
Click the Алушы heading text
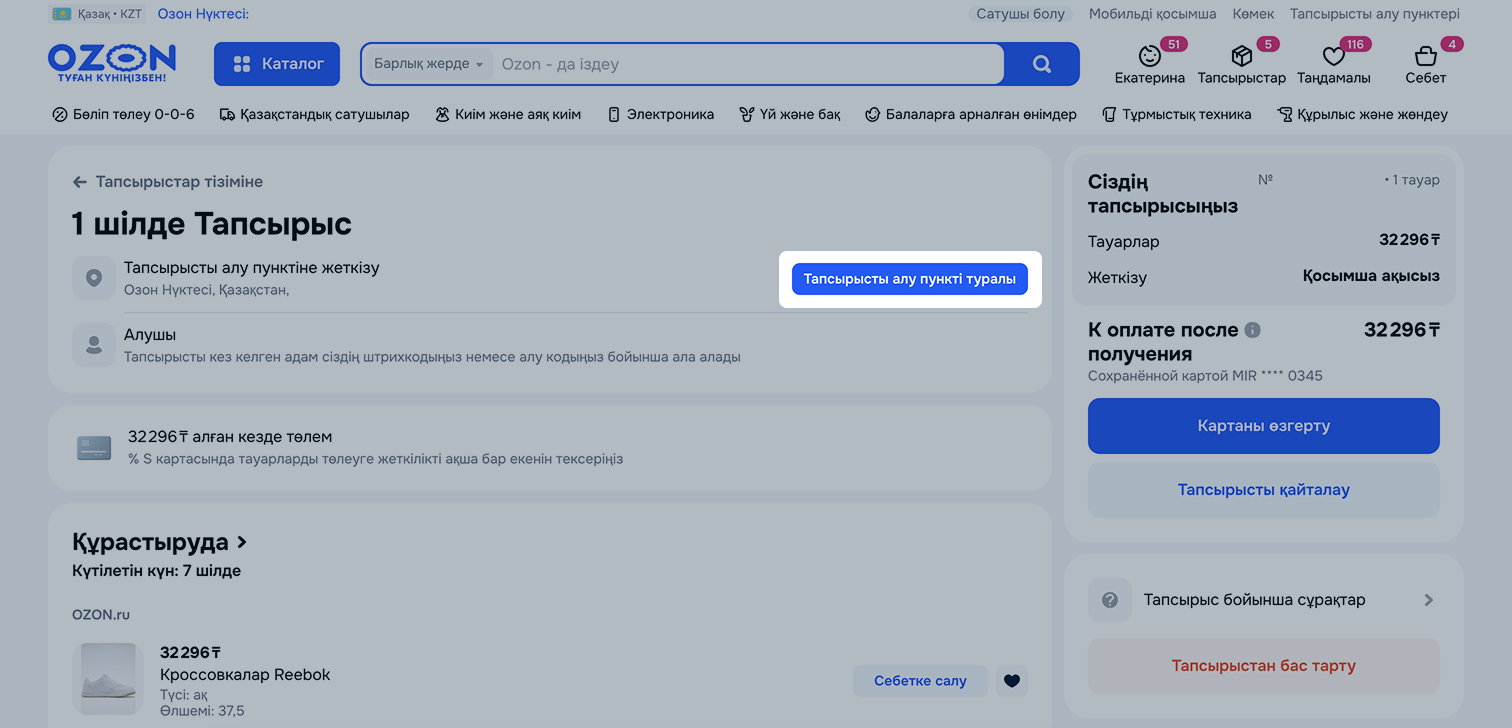[150, 335]
